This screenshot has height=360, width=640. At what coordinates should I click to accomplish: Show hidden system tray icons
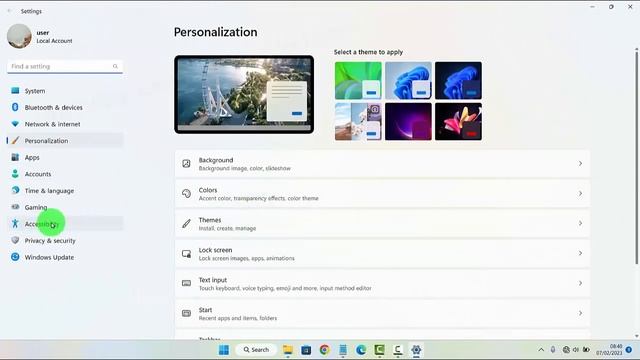[541, 350]
